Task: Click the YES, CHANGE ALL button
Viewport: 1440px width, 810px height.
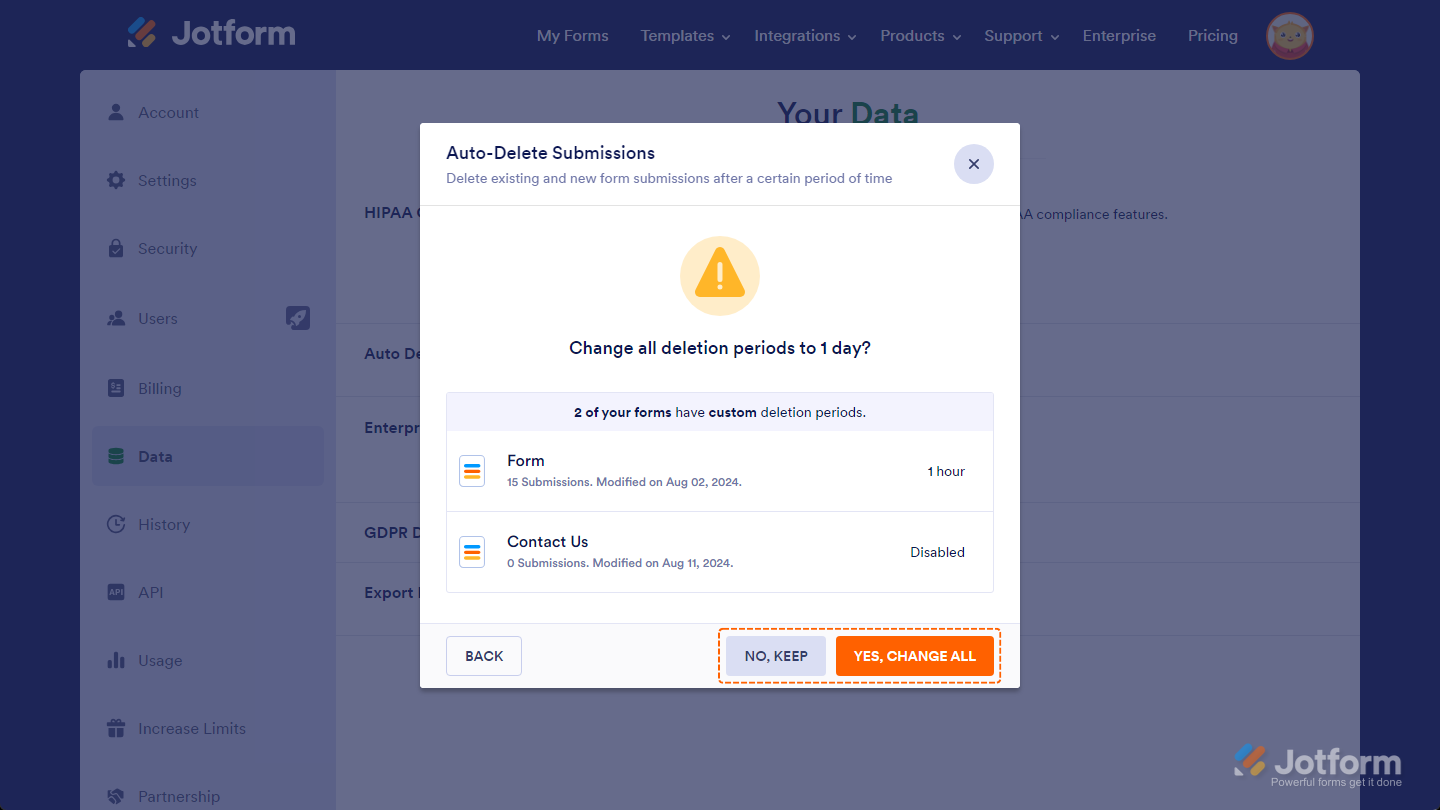Action: pos(915,655)
